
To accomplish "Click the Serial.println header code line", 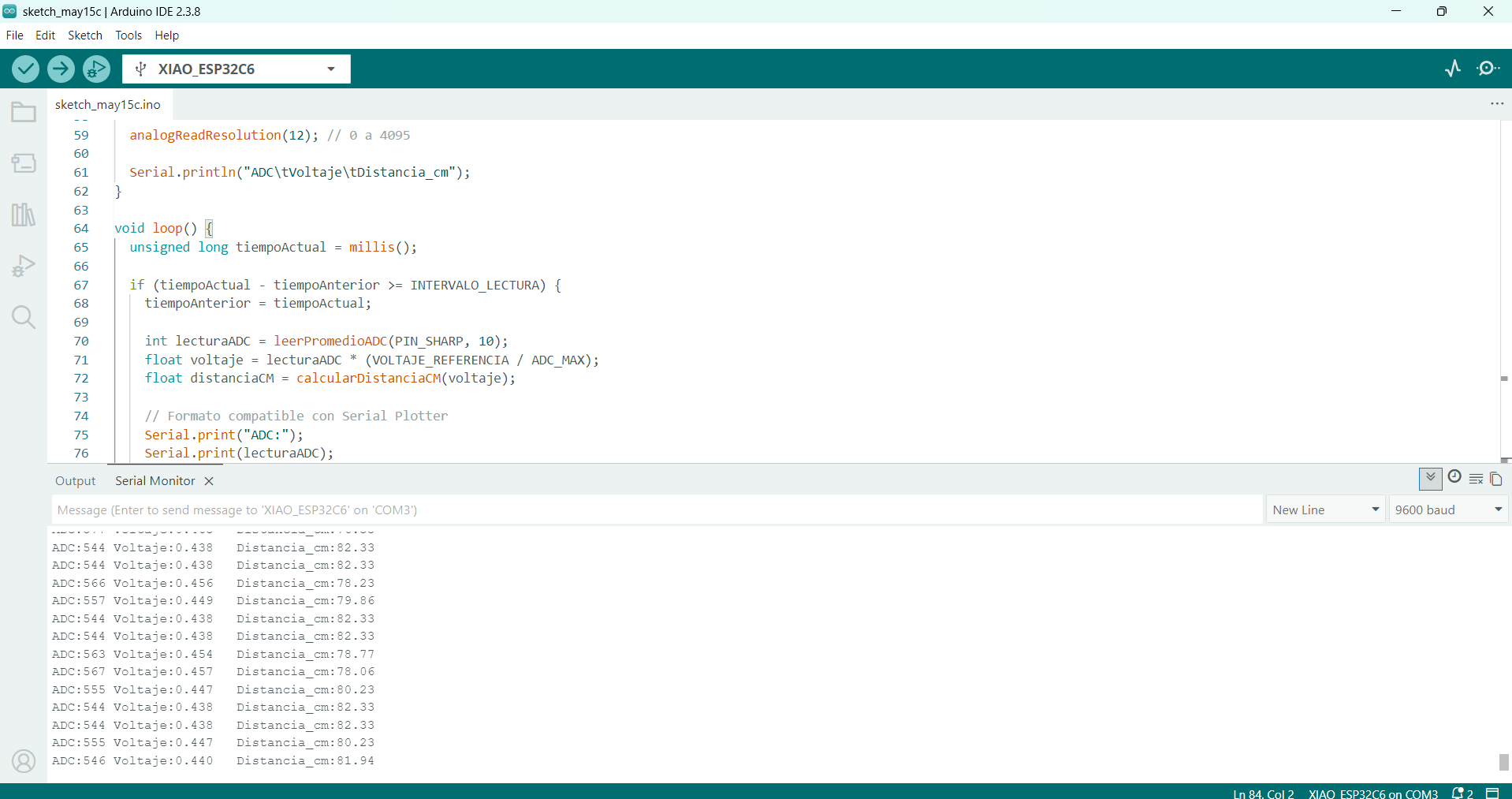I will (x=300, y=173).
